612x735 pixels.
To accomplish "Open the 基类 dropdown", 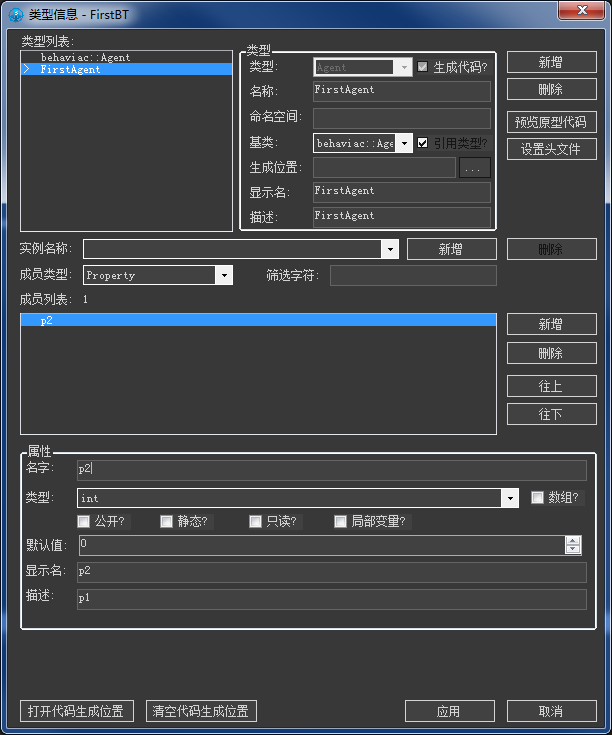I will tap(405, 143).
